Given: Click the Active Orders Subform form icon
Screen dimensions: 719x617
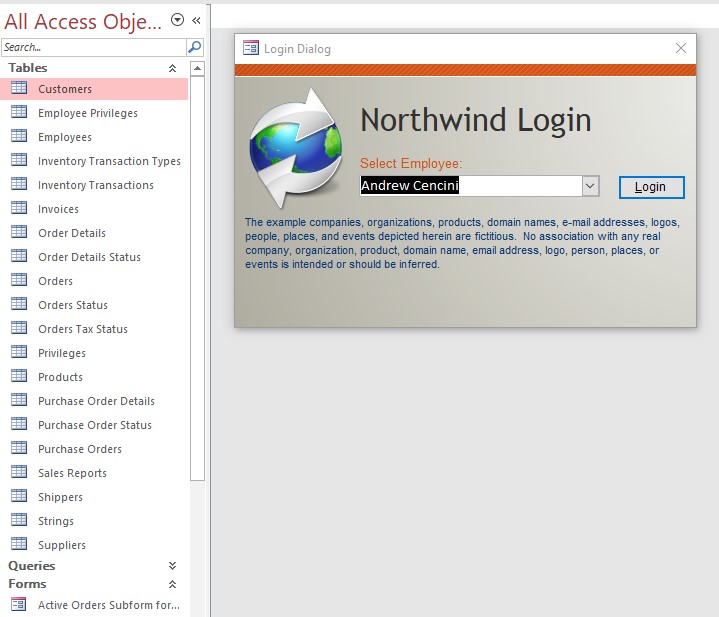Looking at the screenshot, I should 19,604.
